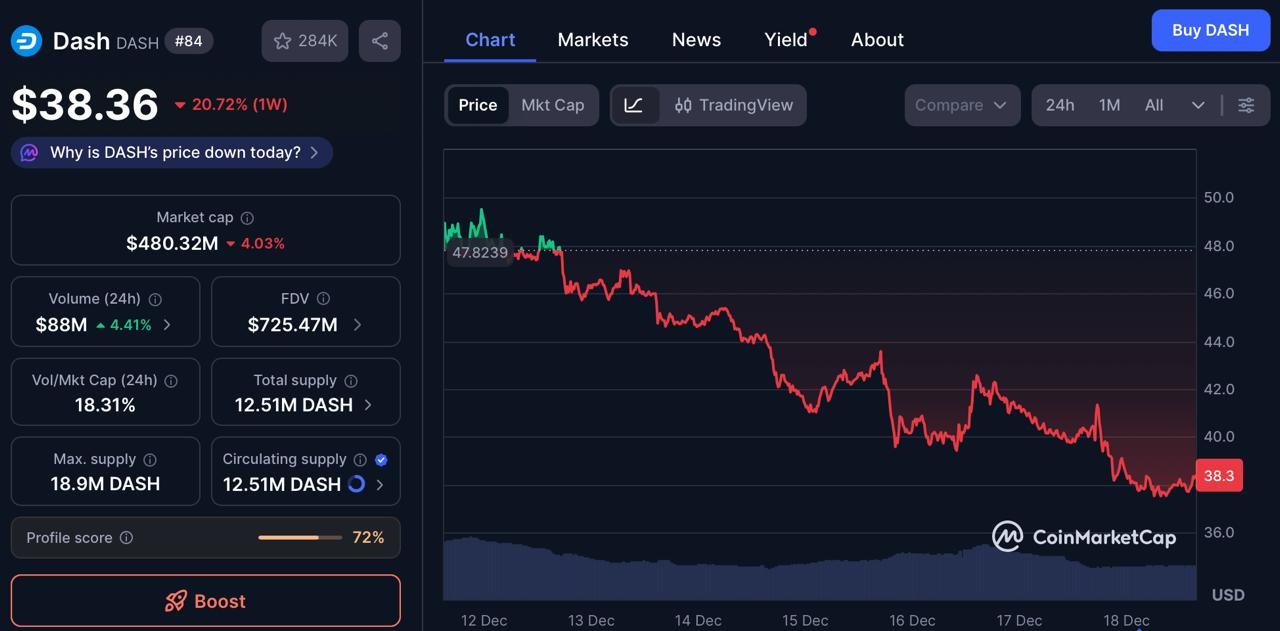The width and height of the screenshot is (1280, 631).
Task: Click the Dash coin logo
Action: click(26, 41)
